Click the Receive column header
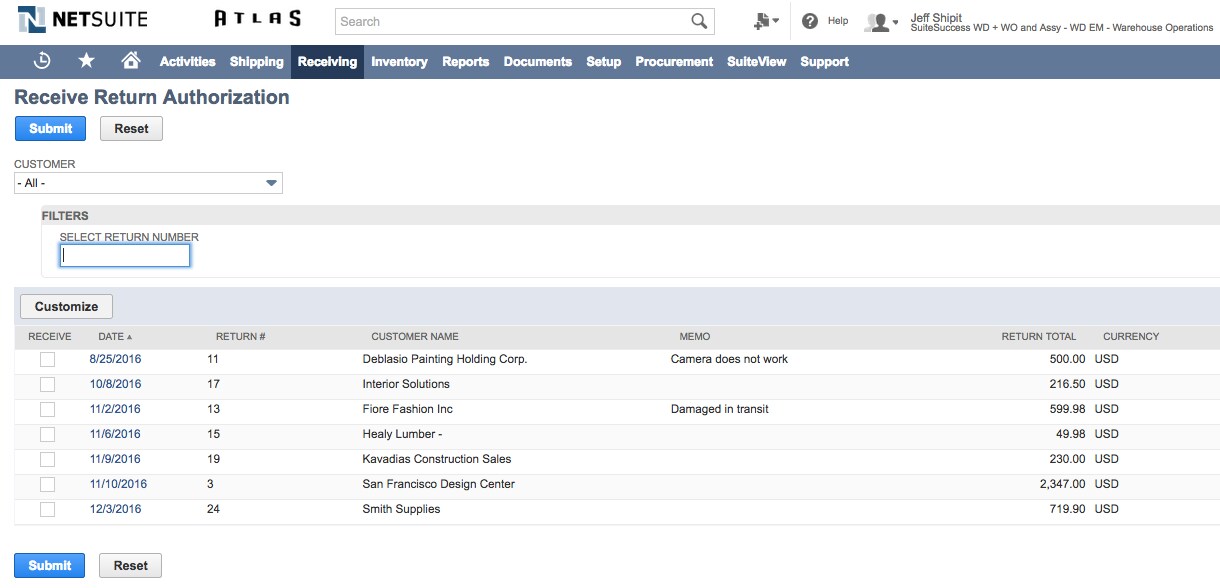 pos(50,337)
